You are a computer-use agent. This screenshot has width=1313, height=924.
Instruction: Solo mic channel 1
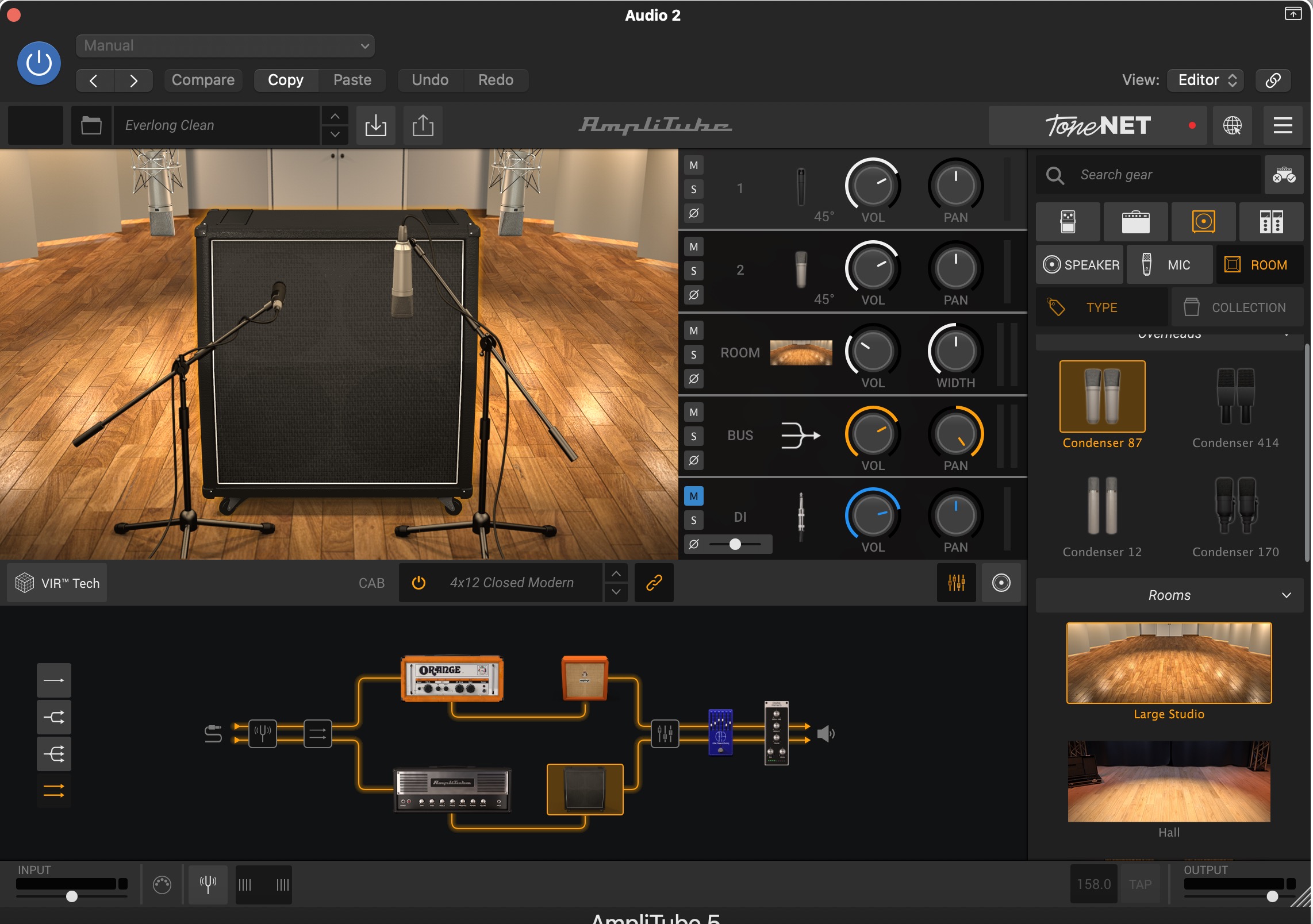[x=694, y=189]
